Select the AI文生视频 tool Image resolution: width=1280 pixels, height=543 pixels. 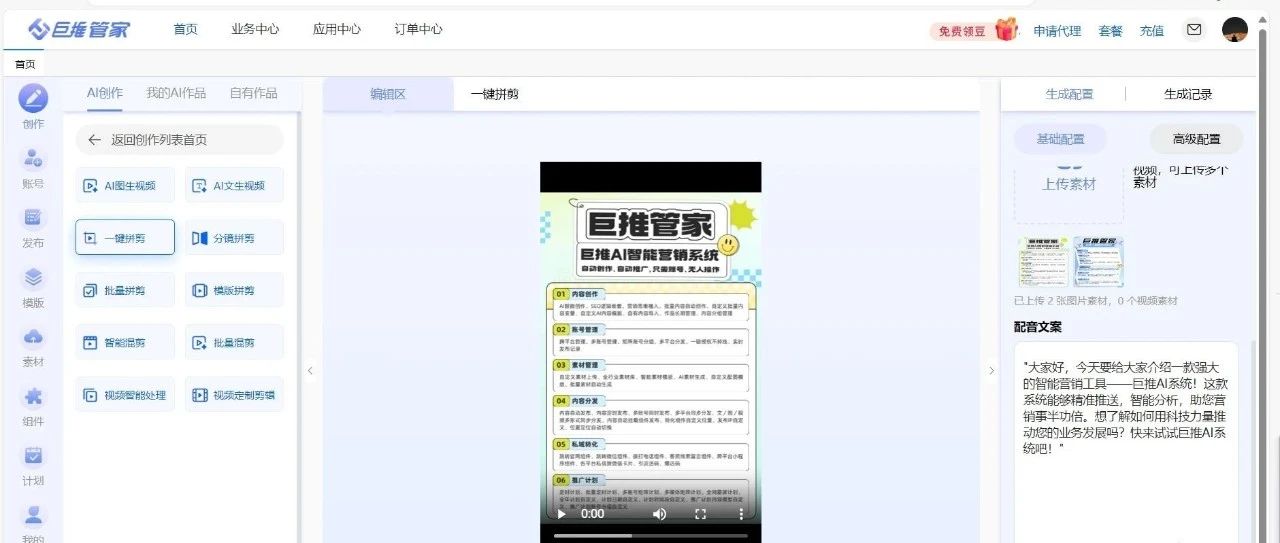tap(234, 185)
